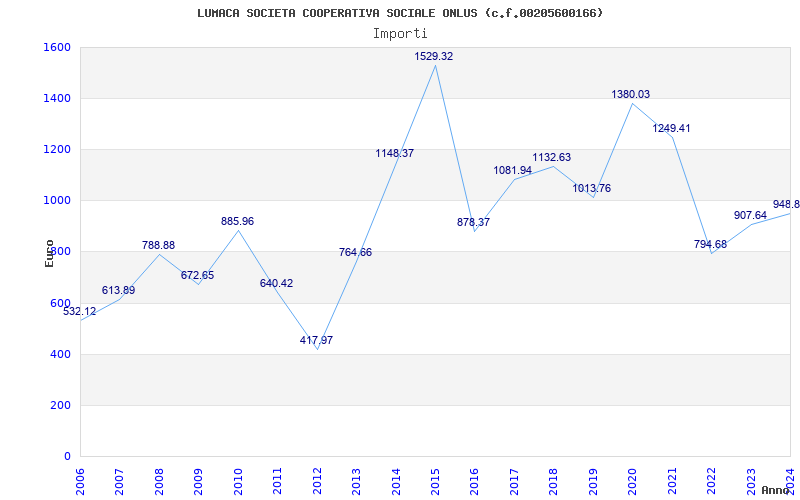Select the Importi subtitle
Image resolution: width=800 pixels, height=500 pixels.
pos(400,34)
